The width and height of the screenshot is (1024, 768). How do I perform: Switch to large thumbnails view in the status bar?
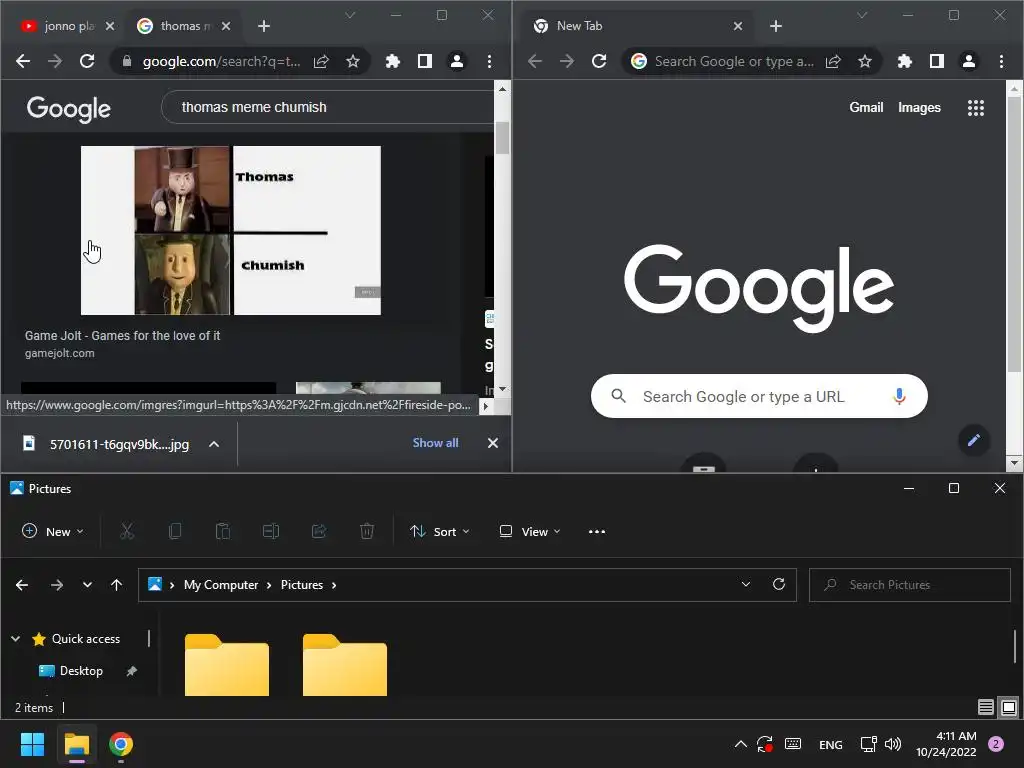pos(1008,707)
